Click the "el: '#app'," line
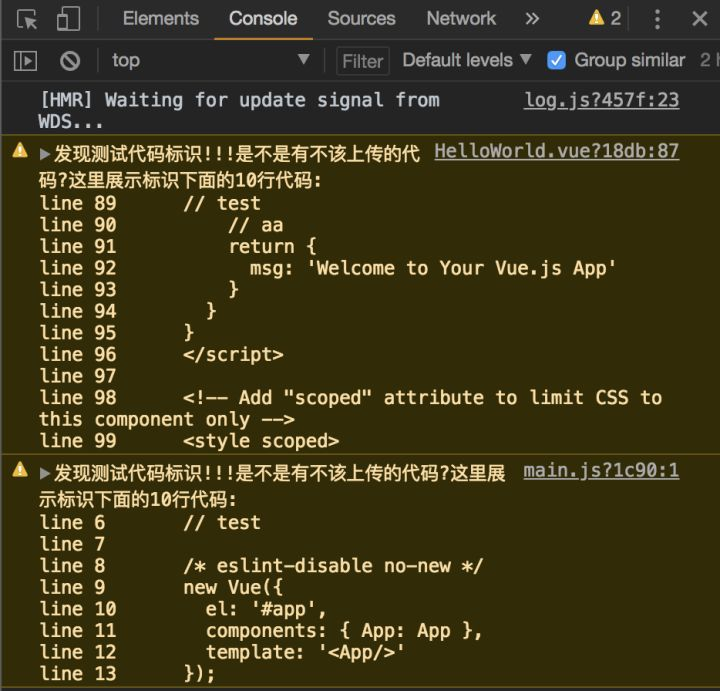 point(266,609)
